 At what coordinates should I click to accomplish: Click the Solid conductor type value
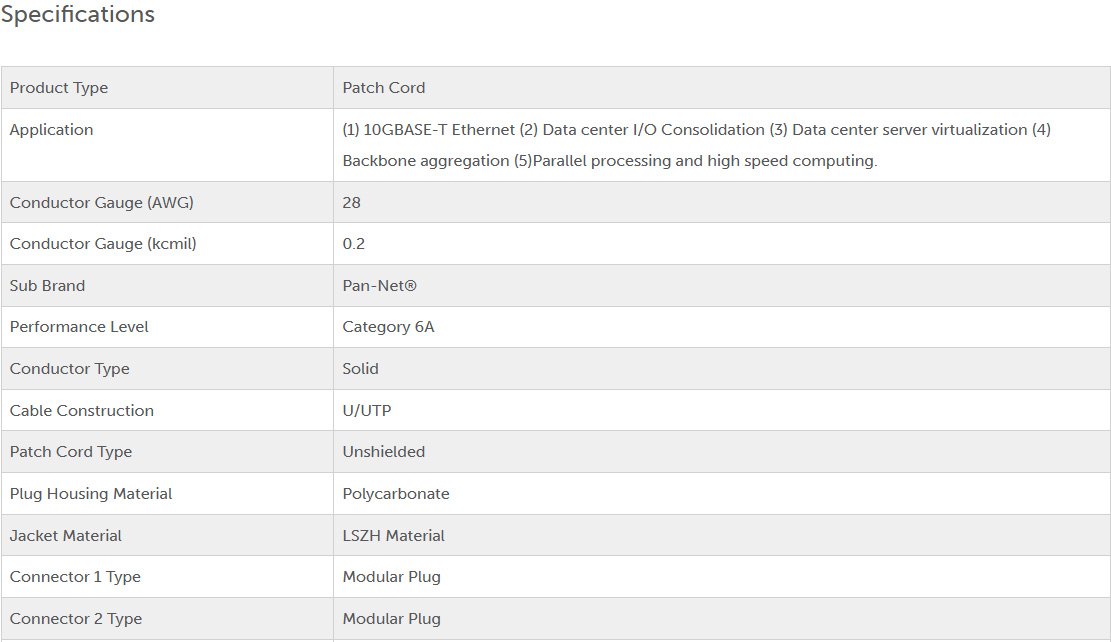coord(361,369)
